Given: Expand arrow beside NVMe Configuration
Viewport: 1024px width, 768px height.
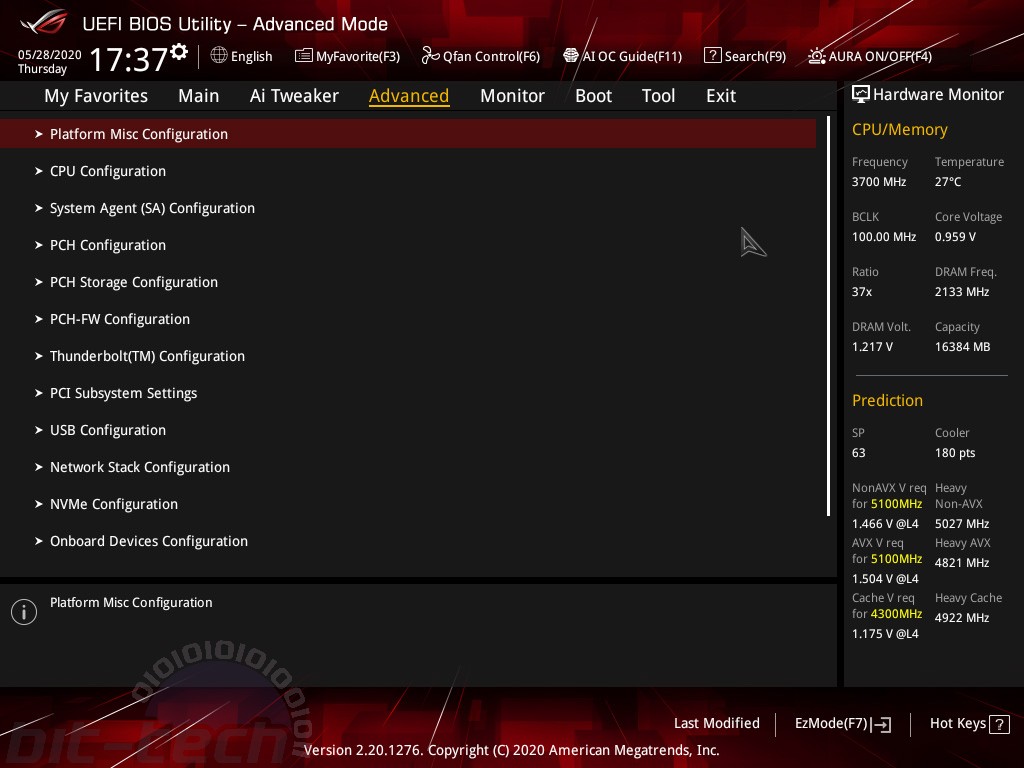Looking at the screenshot, I should 39,504.
